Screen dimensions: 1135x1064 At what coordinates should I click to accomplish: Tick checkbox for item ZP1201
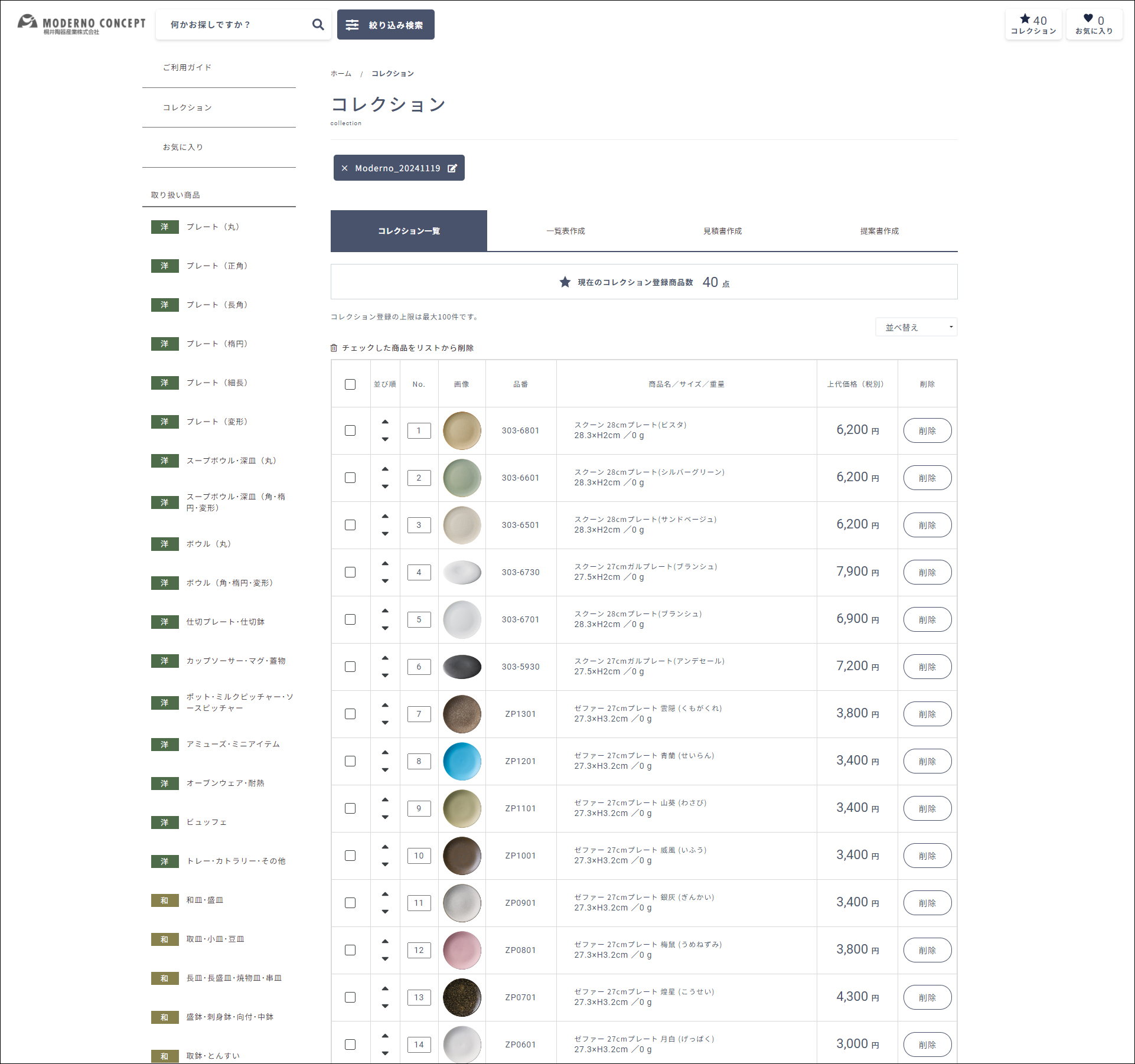coord(350,761)
